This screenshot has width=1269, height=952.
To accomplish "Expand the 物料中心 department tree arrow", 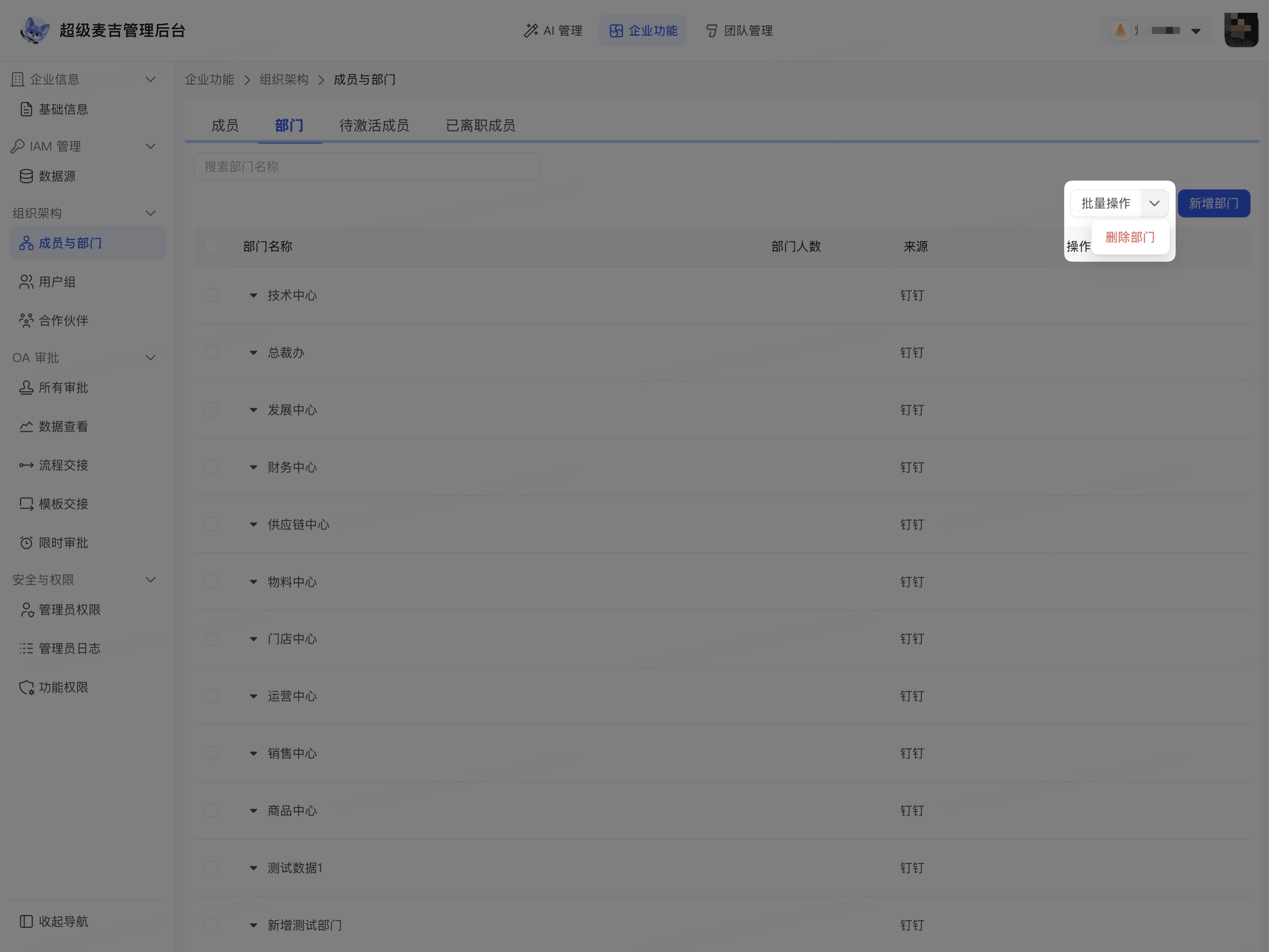I will coord(253,582).
